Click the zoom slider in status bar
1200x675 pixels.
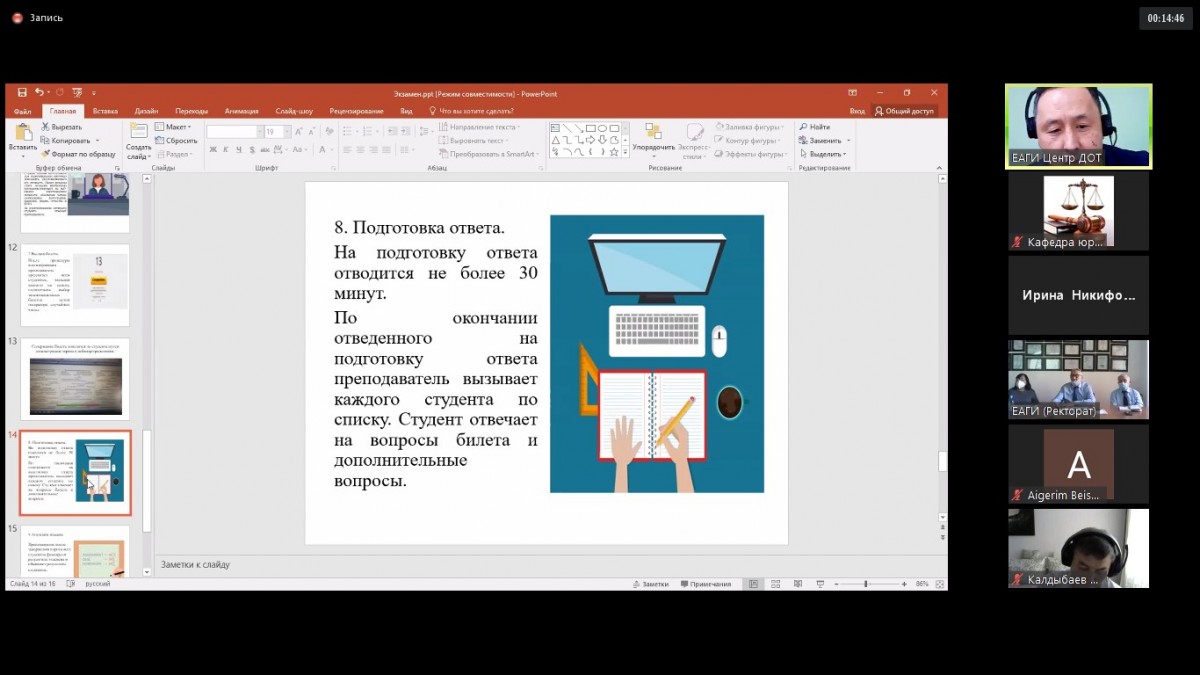tap(866, 584)
